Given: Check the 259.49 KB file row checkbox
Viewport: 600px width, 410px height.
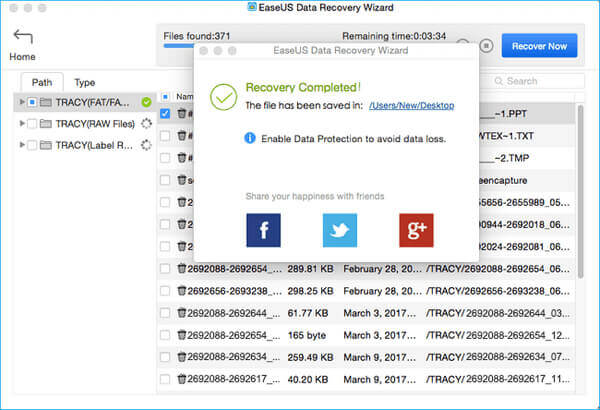Looking at the screenshot, I should [165, 357].
